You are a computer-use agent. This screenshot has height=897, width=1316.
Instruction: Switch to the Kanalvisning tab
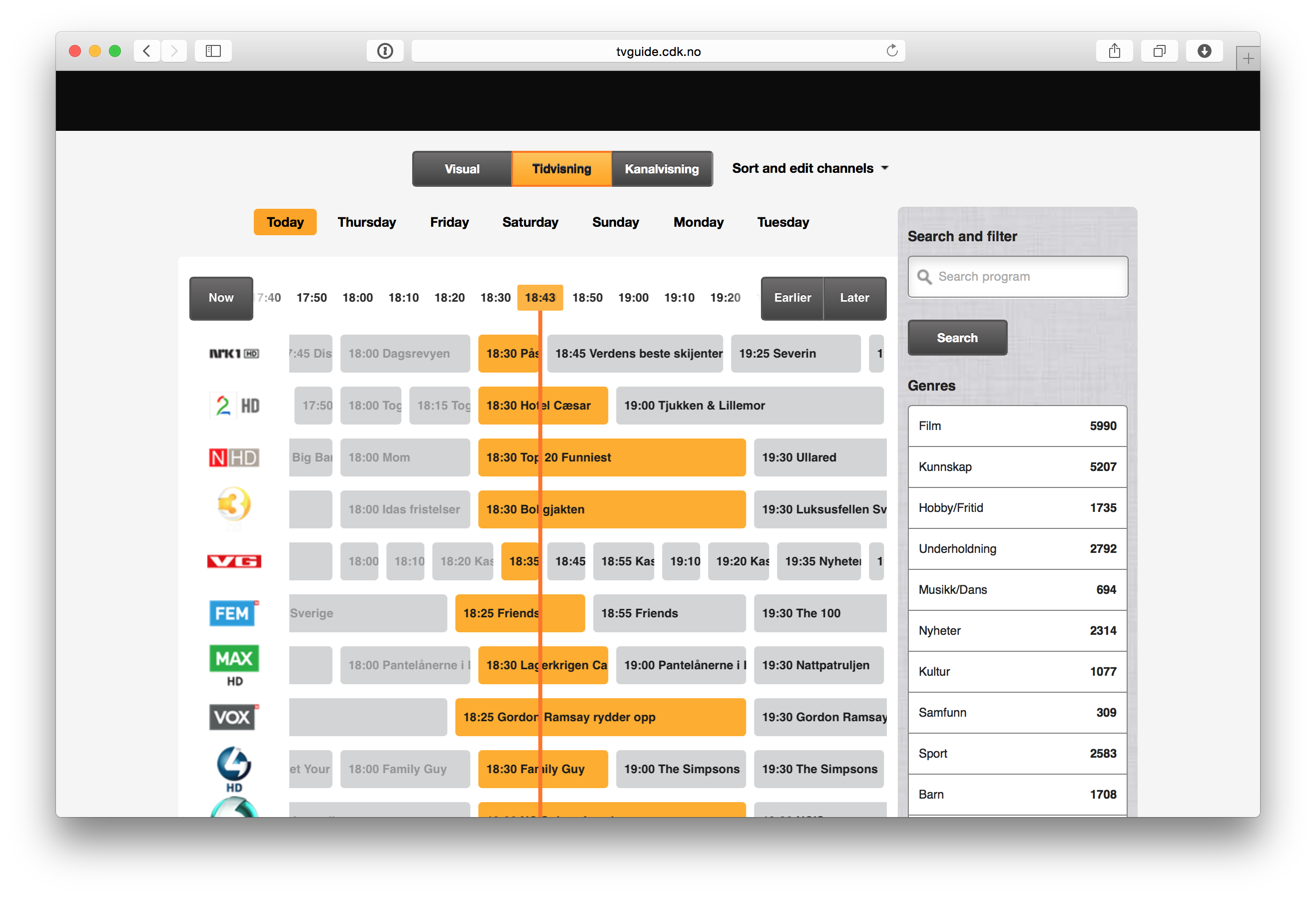(x=661, y=169)
